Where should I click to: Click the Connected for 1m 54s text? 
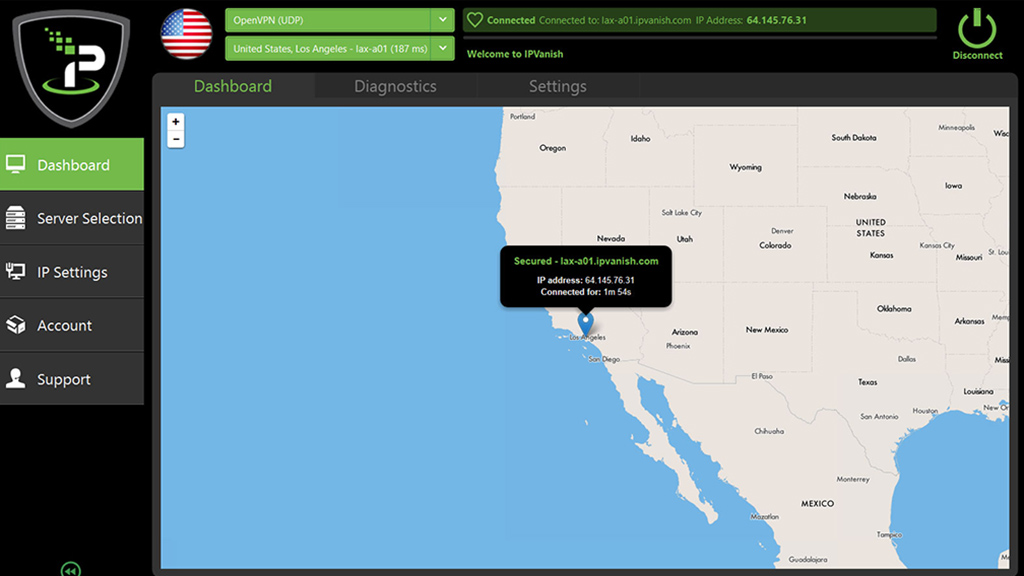[586, 292]
